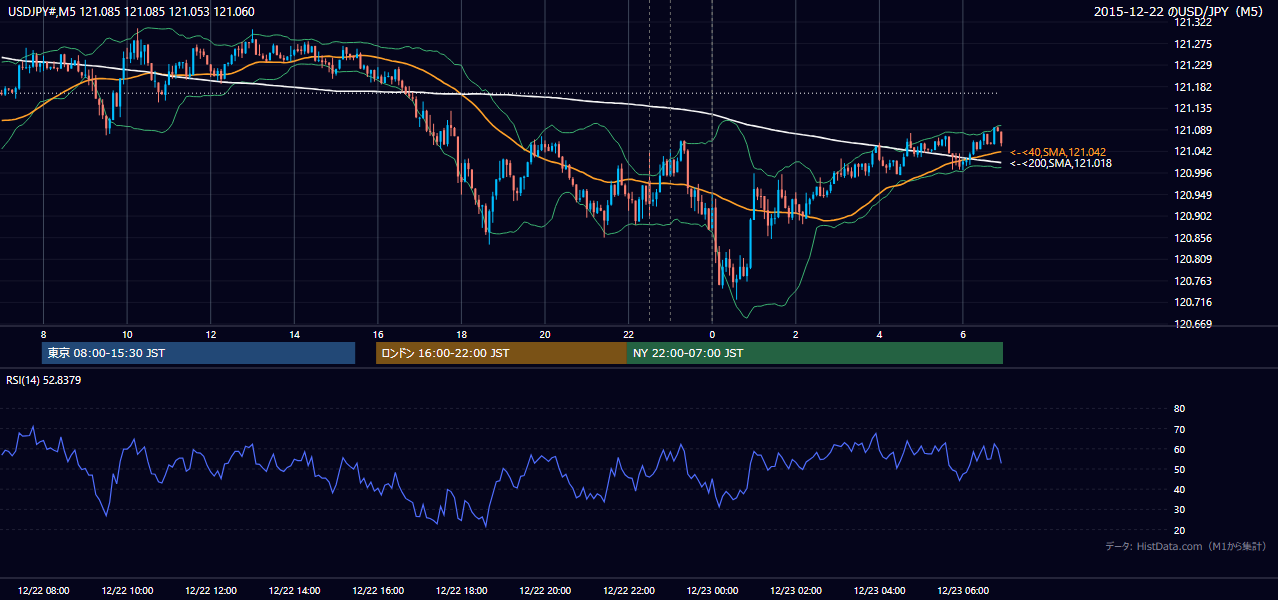Click price axis label 121.322
The width and height of the screenshot is (1278, 600).
click(1193, 23)
